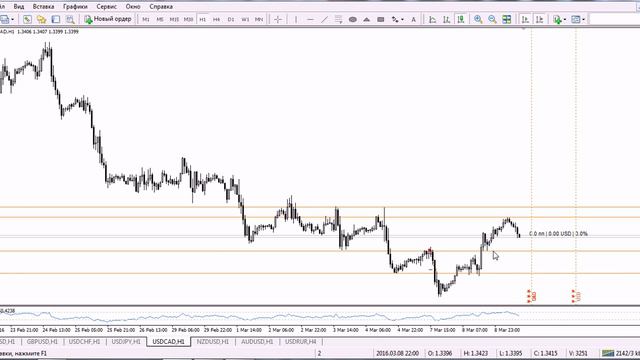The height and width of the screenshot is (360, 640).
Task: Open the Справка menu
Action: click(161, 7)
